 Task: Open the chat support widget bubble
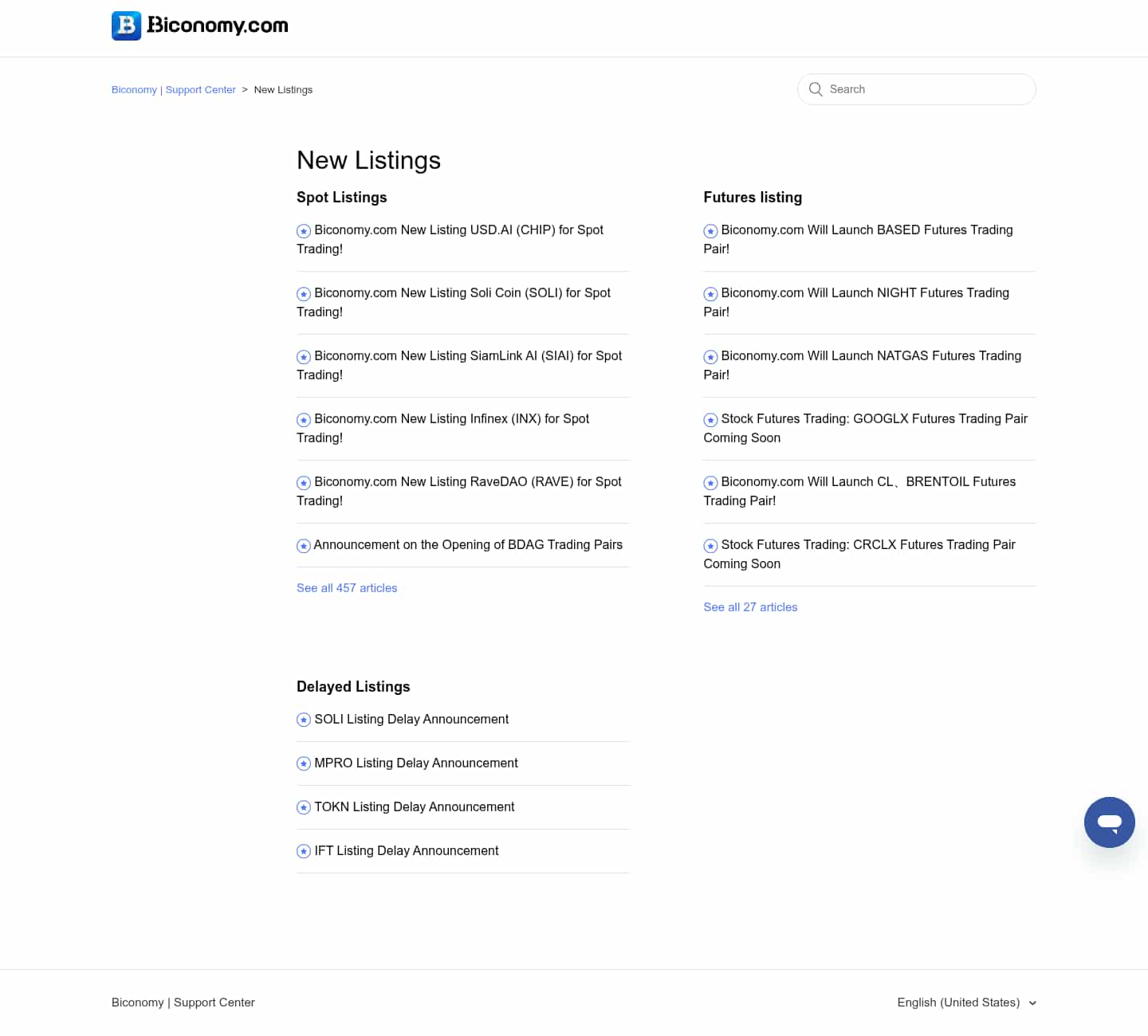[1109, 822]
